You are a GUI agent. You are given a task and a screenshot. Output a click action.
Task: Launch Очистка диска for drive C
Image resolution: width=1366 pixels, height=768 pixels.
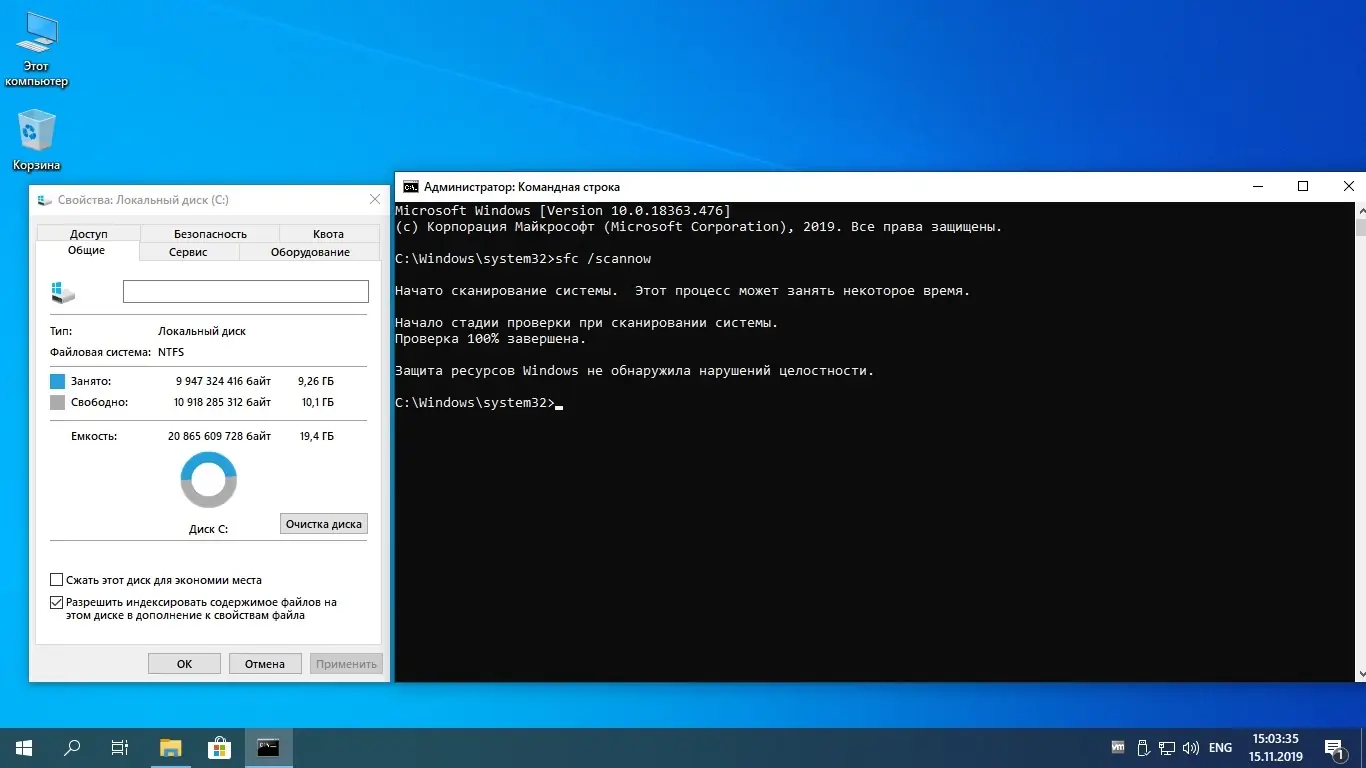click(323, 523)
